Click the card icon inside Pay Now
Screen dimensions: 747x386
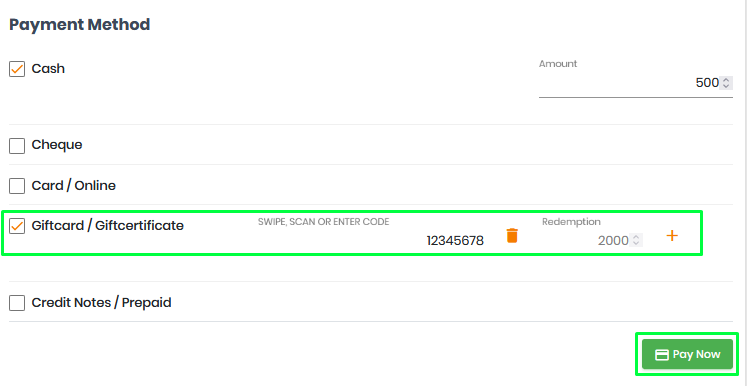coord(662,355)
